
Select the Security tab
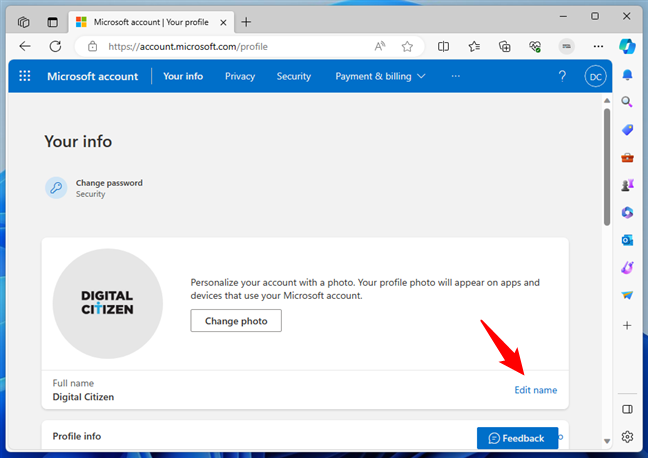point(293,76)
